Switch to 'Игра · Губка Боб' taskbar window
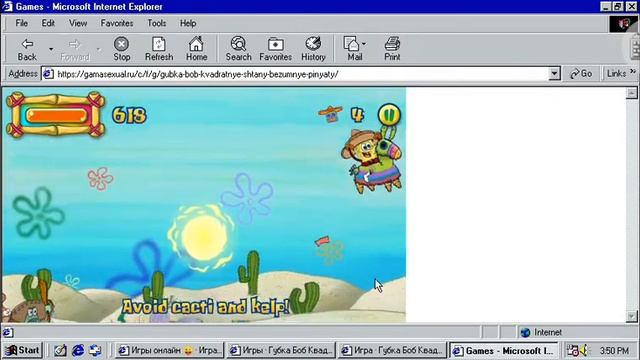Image resolution: width=640 pixels, height=360 pixels. coord(392,350)
